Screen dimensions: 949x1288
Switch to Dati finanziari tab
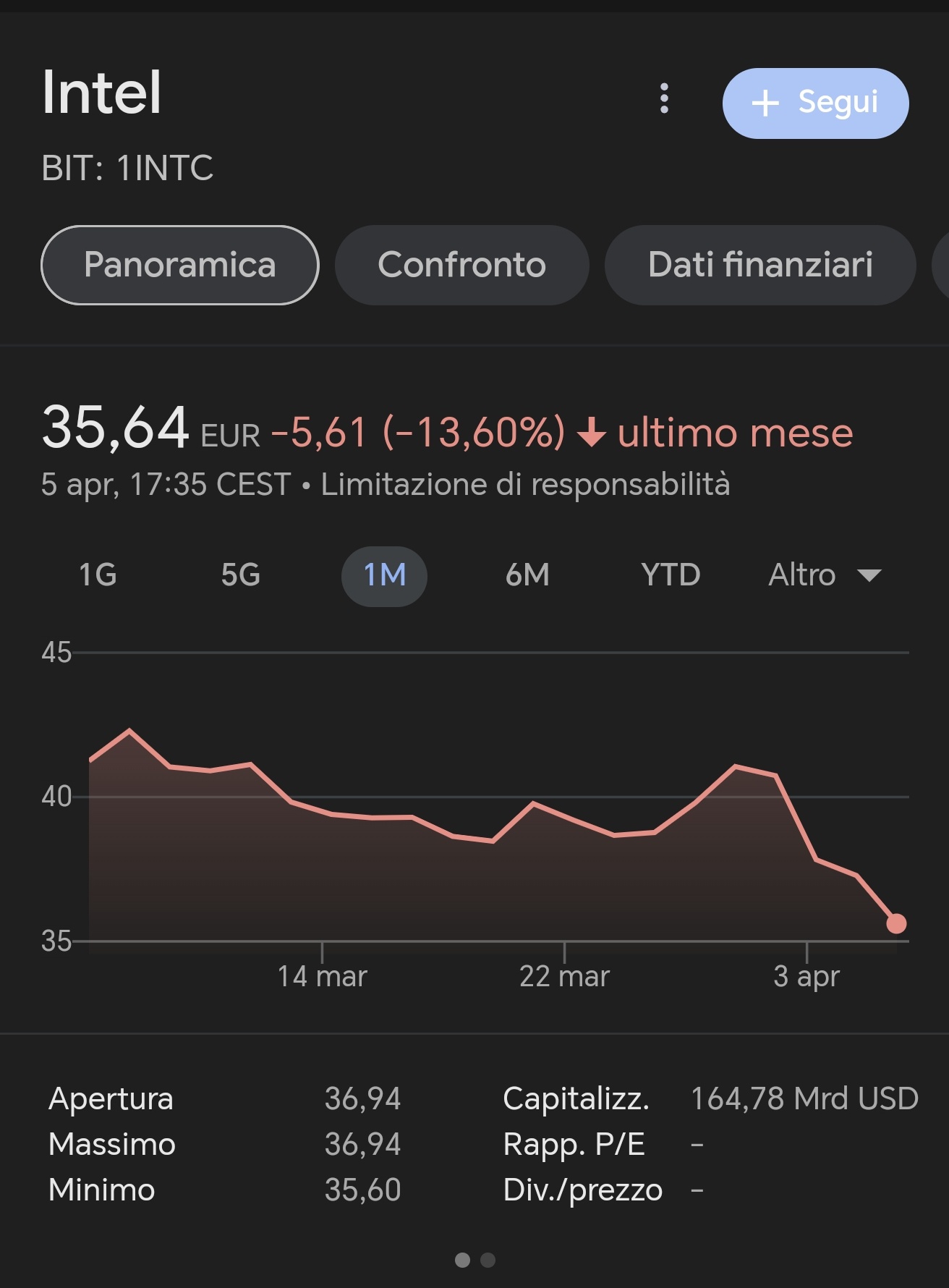[x=760, y=265]
